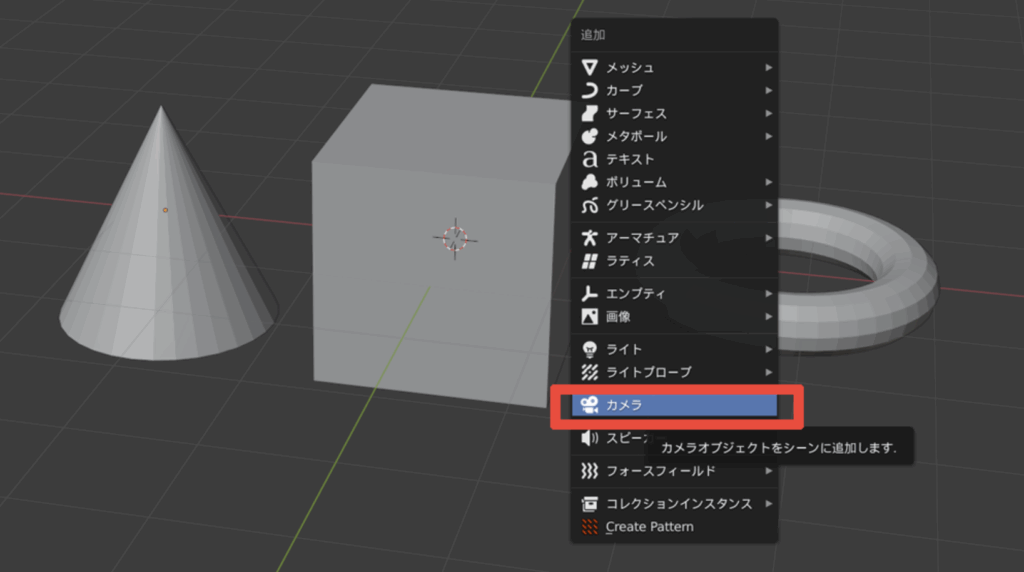Click the Create Pattern menu entry
Viewport: 1024px width, 572px height.
tap(649, 527)
